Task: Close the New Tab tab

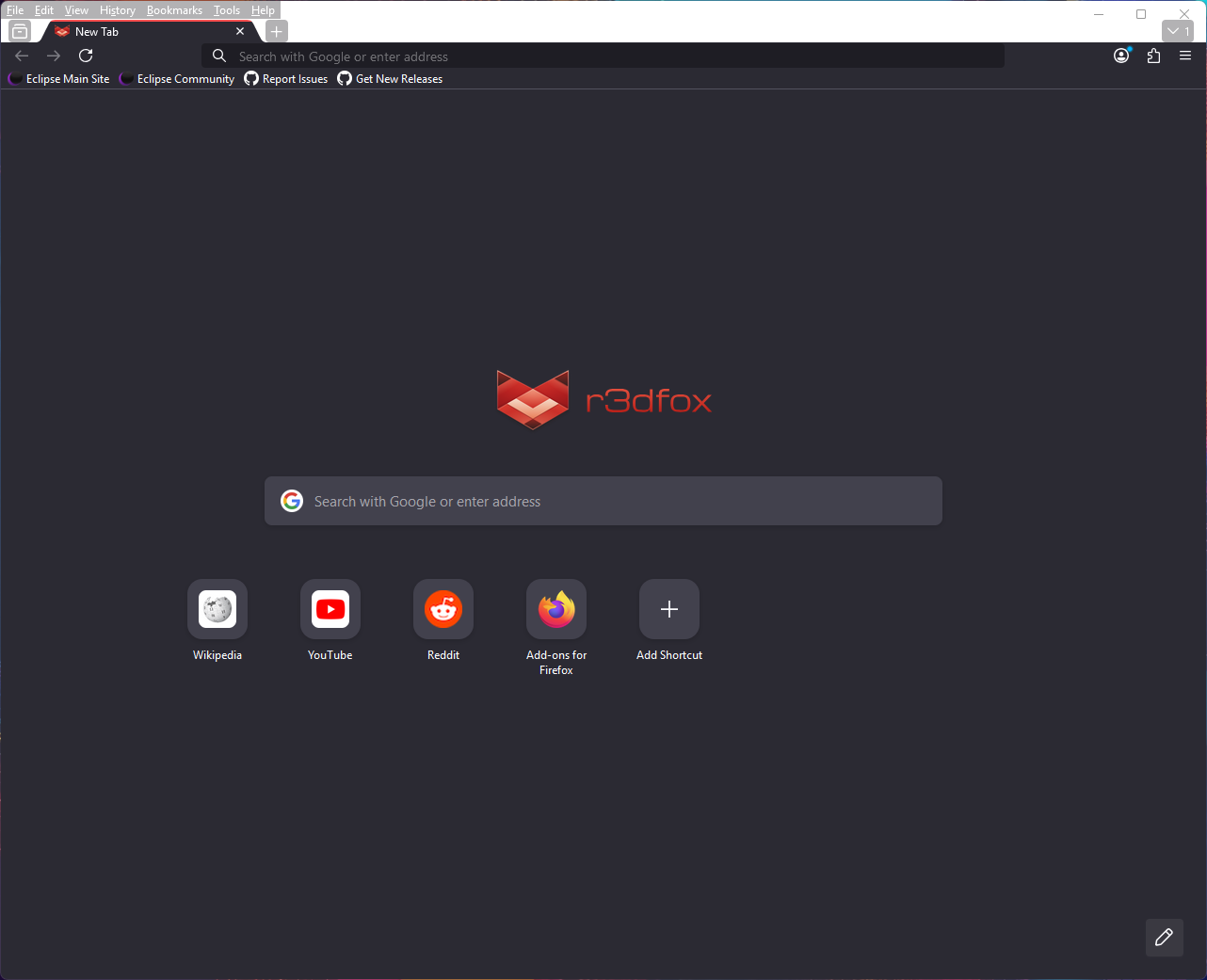Action: [x=240, y=31]
